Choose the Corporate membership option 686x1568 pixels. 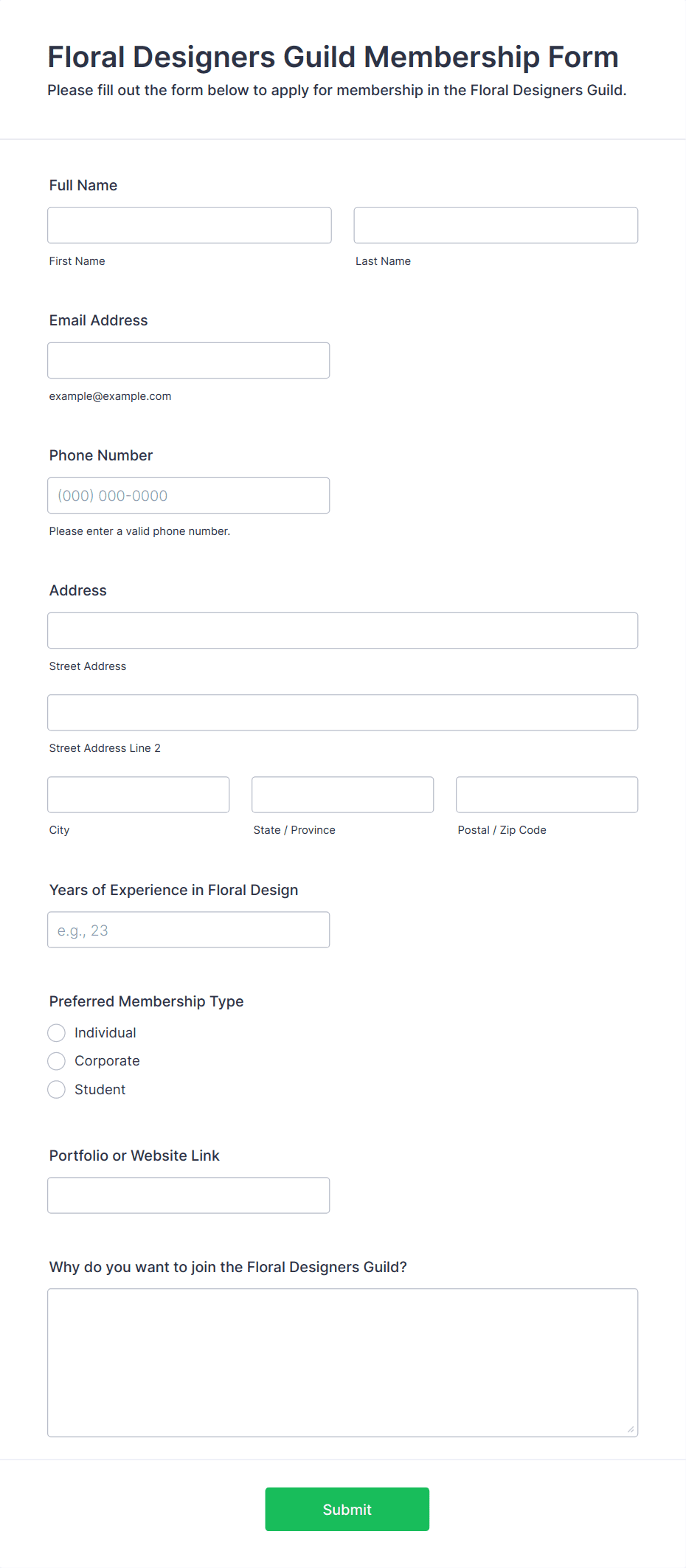tap(57, 1061)
